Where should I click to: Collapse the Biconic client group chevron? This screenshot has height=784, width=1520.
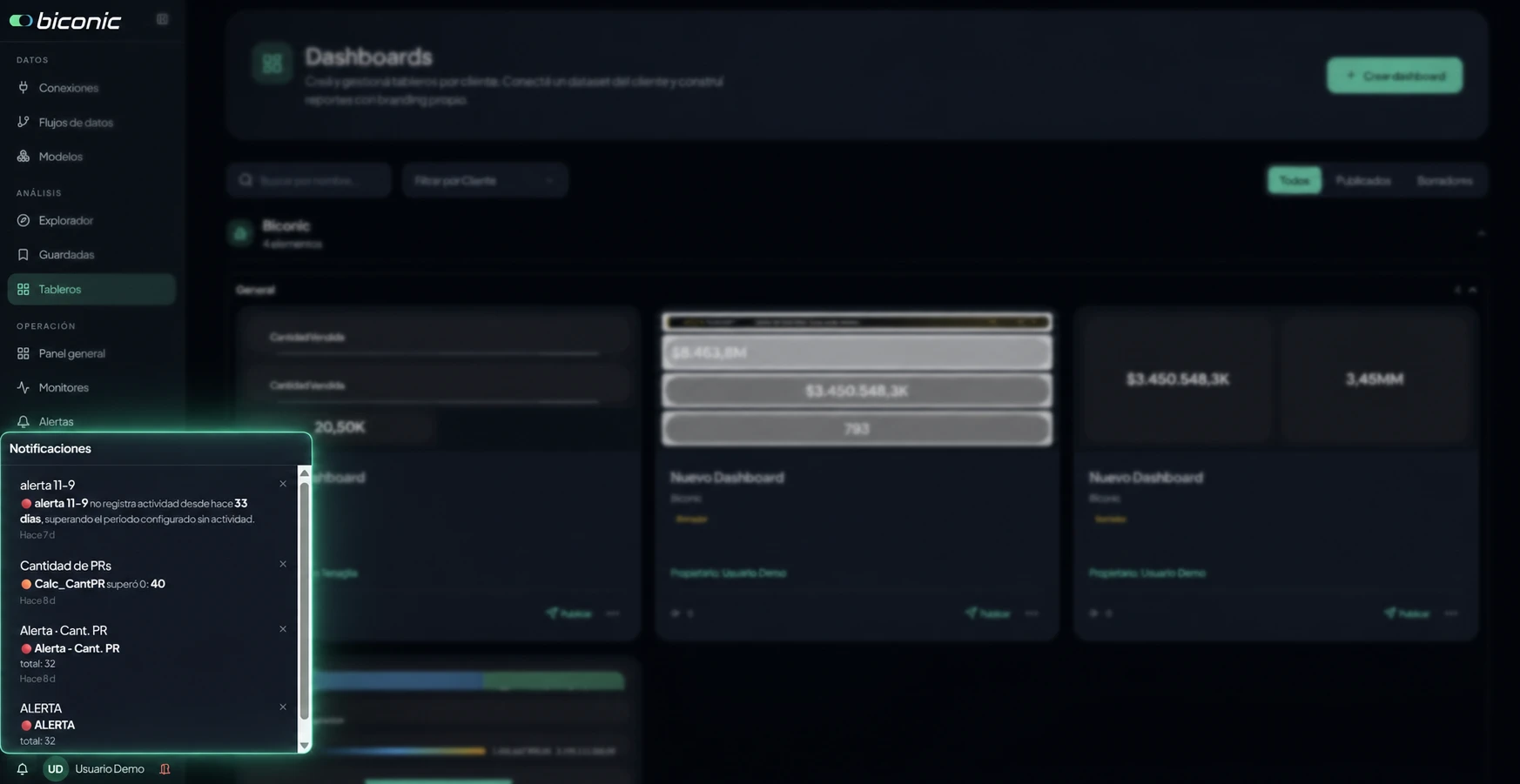pyautogui.click(x=1481, y=233)
